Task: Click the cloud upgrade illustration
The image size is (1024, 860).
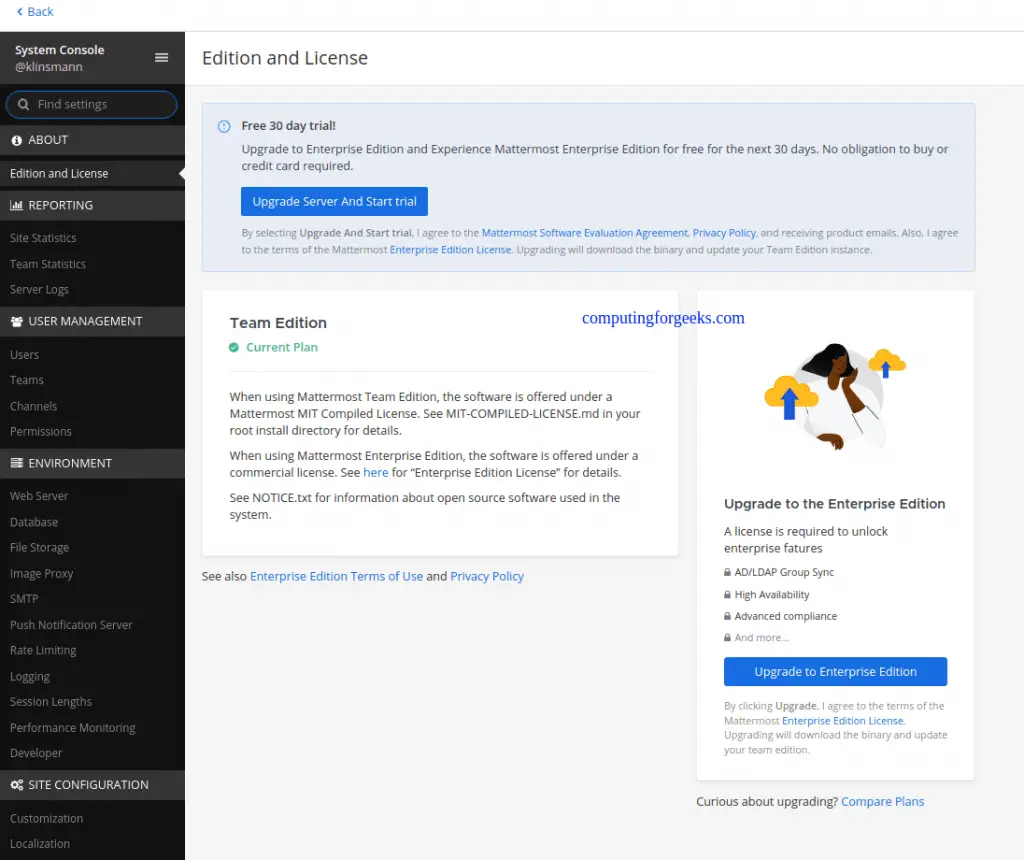Action: point(835,397)
